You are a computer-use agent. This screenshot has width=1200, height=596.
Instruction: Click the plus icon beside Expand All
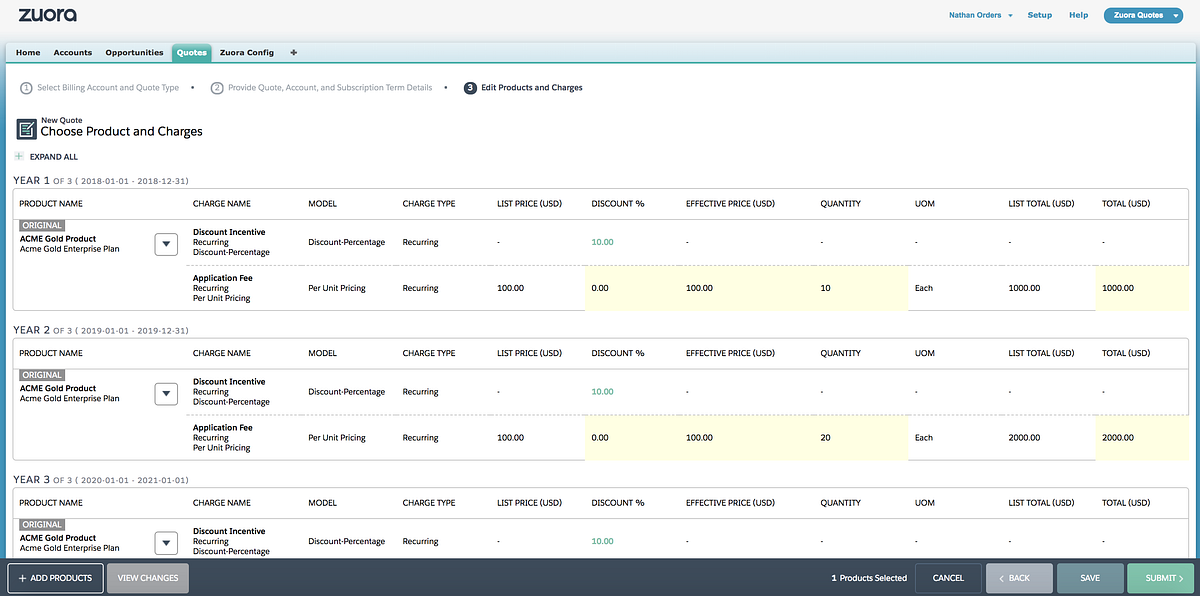(x=19, y=157)
